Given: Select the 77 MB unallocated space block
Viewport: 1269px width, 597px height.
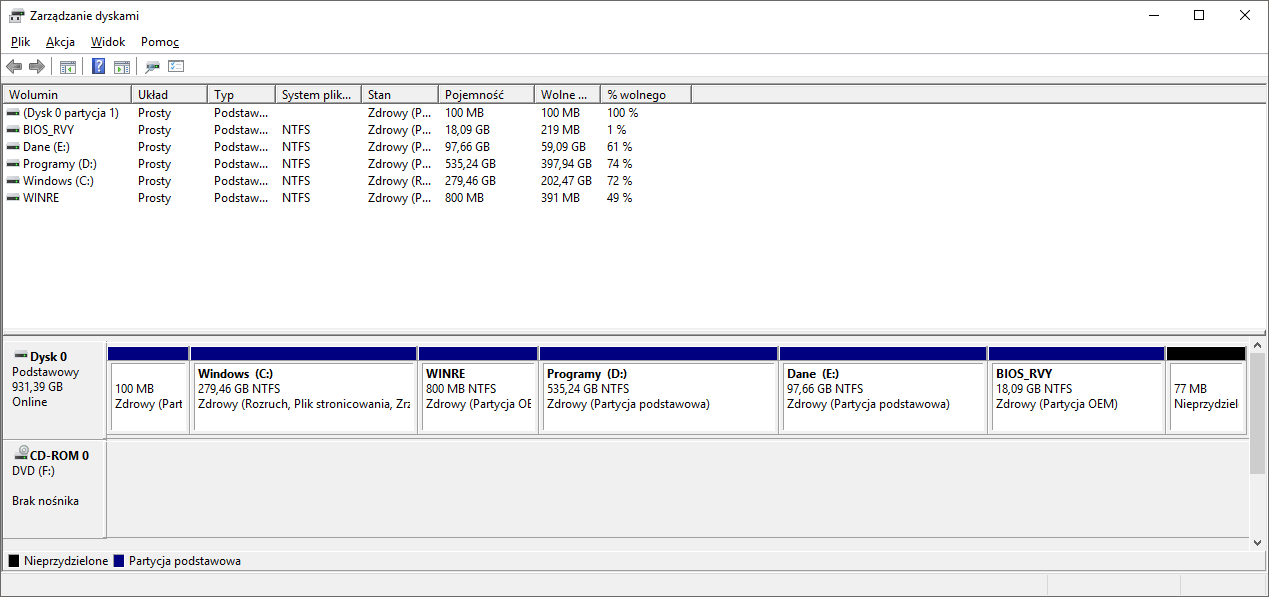Looking at the screenshot, I should [1205, 395].
